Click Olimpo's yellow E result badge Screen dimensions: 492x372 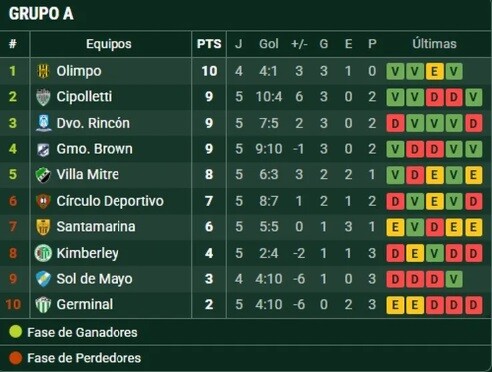pyautogui.click(x=434, y=71)
